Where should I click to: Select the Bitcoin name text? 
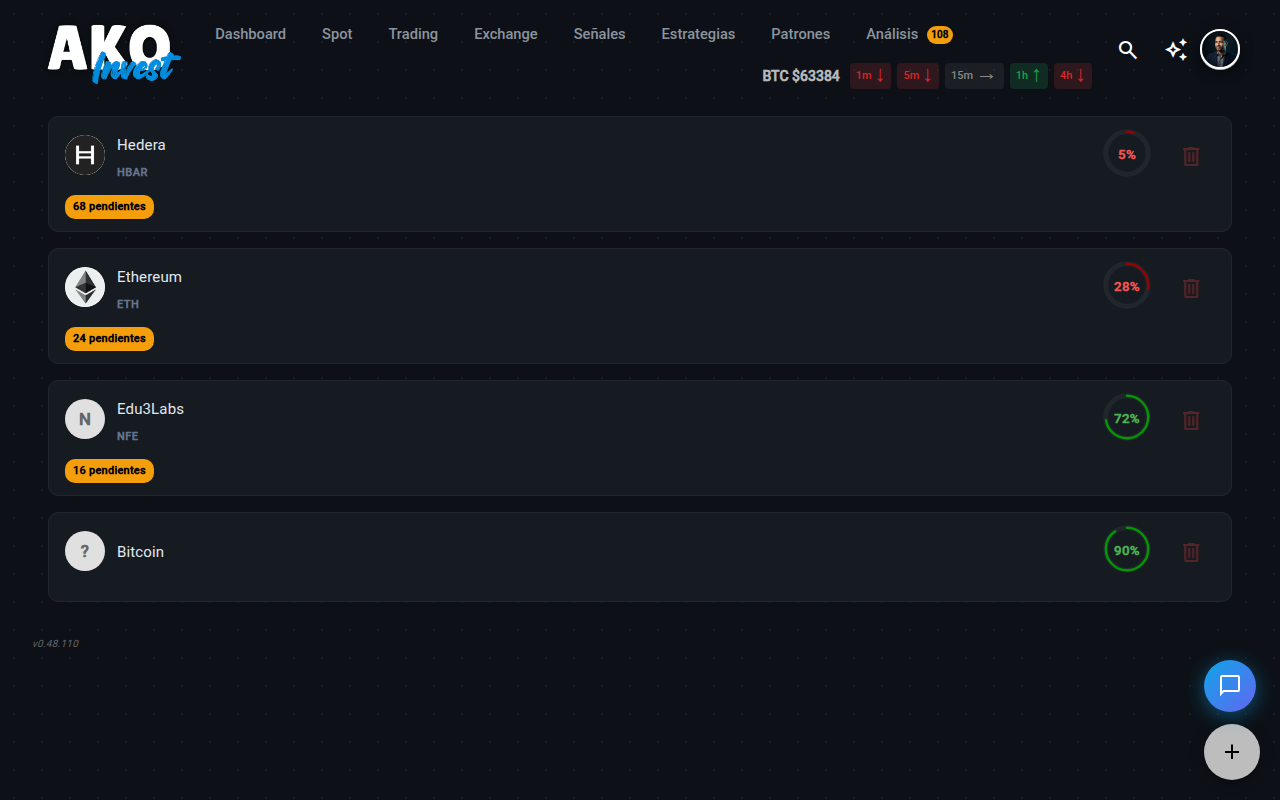140,552
